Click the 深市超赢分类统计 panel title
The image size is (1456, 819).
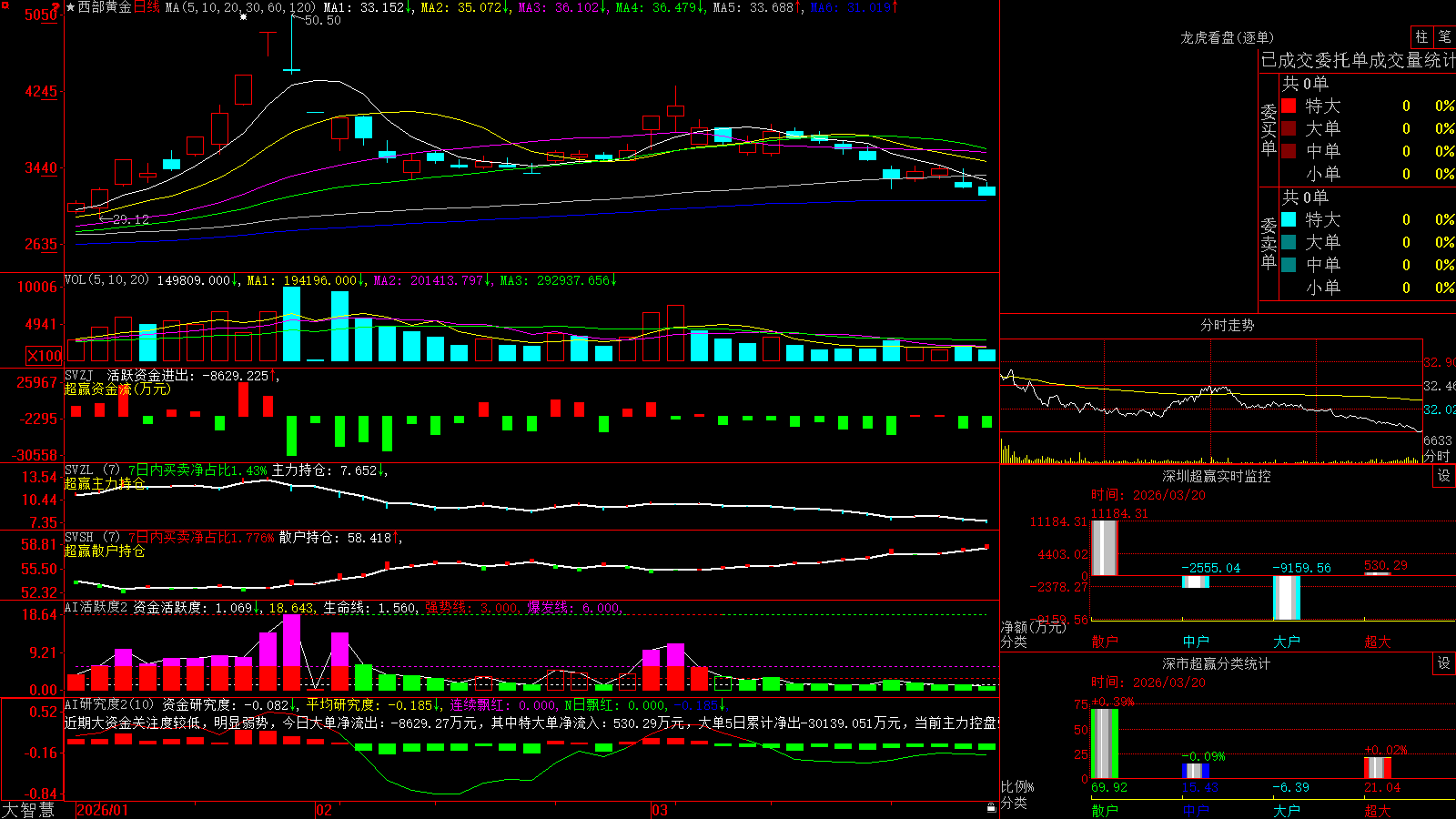click(1217, 663)
